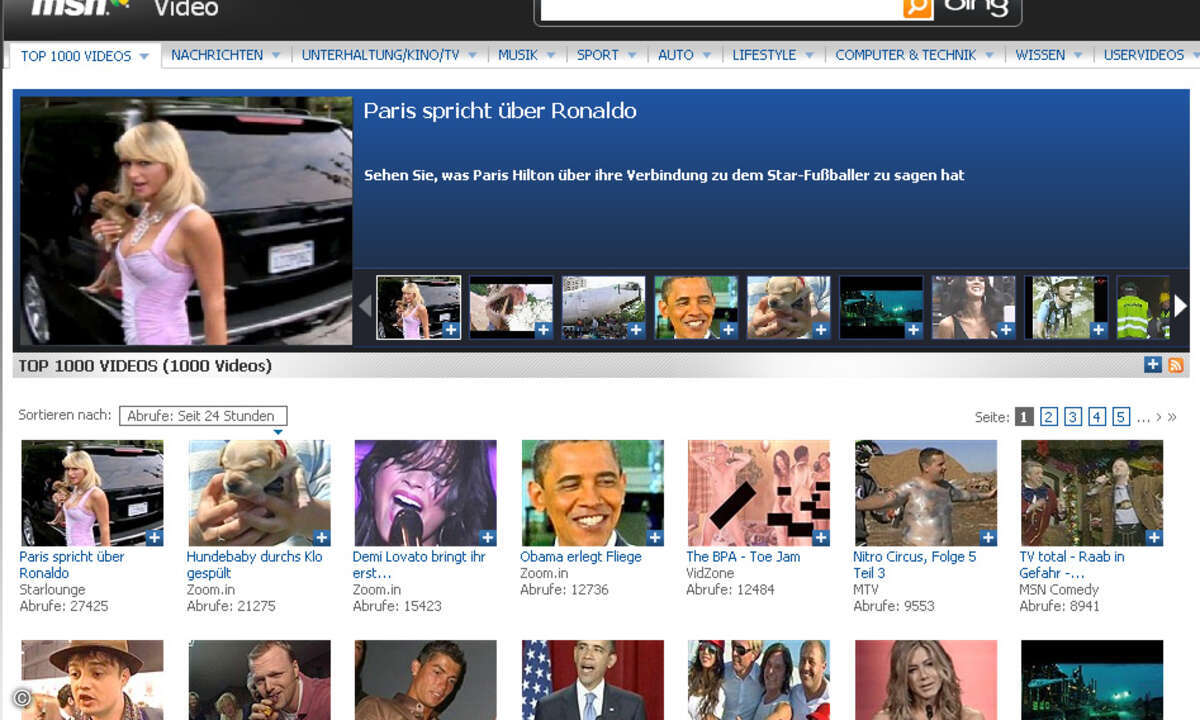Select the dark green night carousel thumbnail

click(x=881, y=307)
